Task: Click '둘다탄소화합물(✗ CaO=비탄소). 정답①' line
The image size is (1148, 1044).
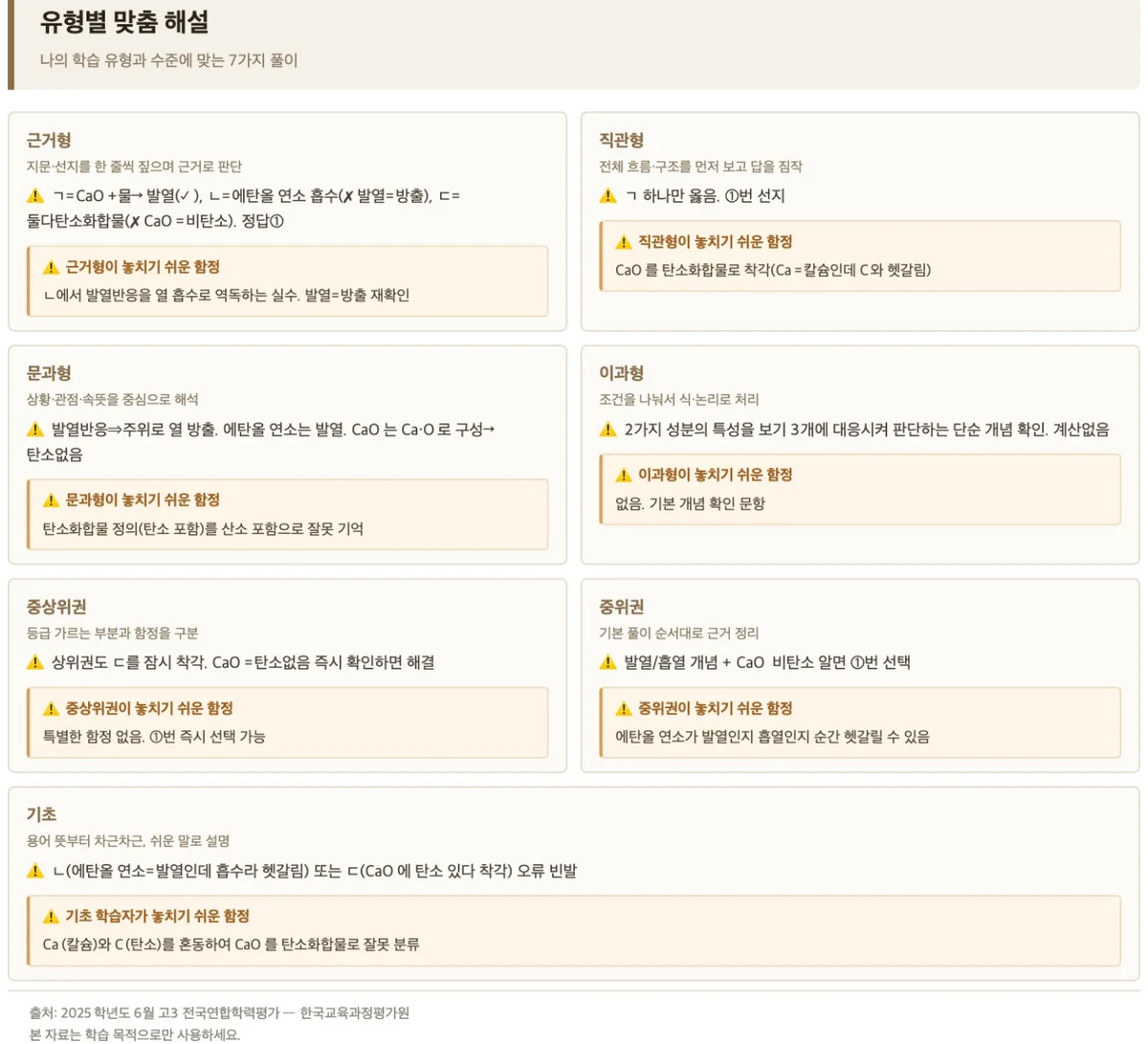Action: coord(155,221)
